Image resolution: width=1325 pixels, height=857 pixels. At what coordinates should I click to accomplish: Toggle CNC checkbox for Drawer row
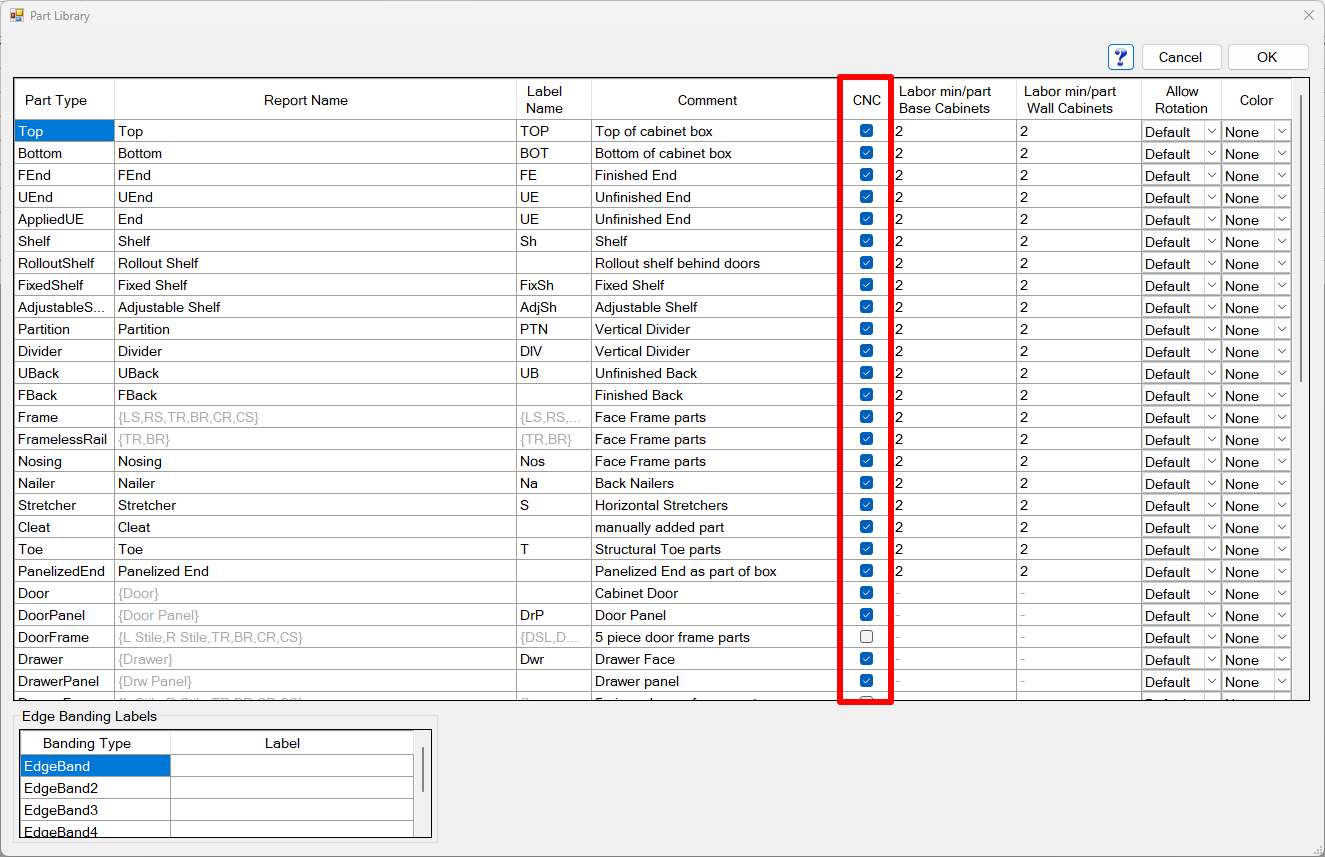click(x=866, y=659)
